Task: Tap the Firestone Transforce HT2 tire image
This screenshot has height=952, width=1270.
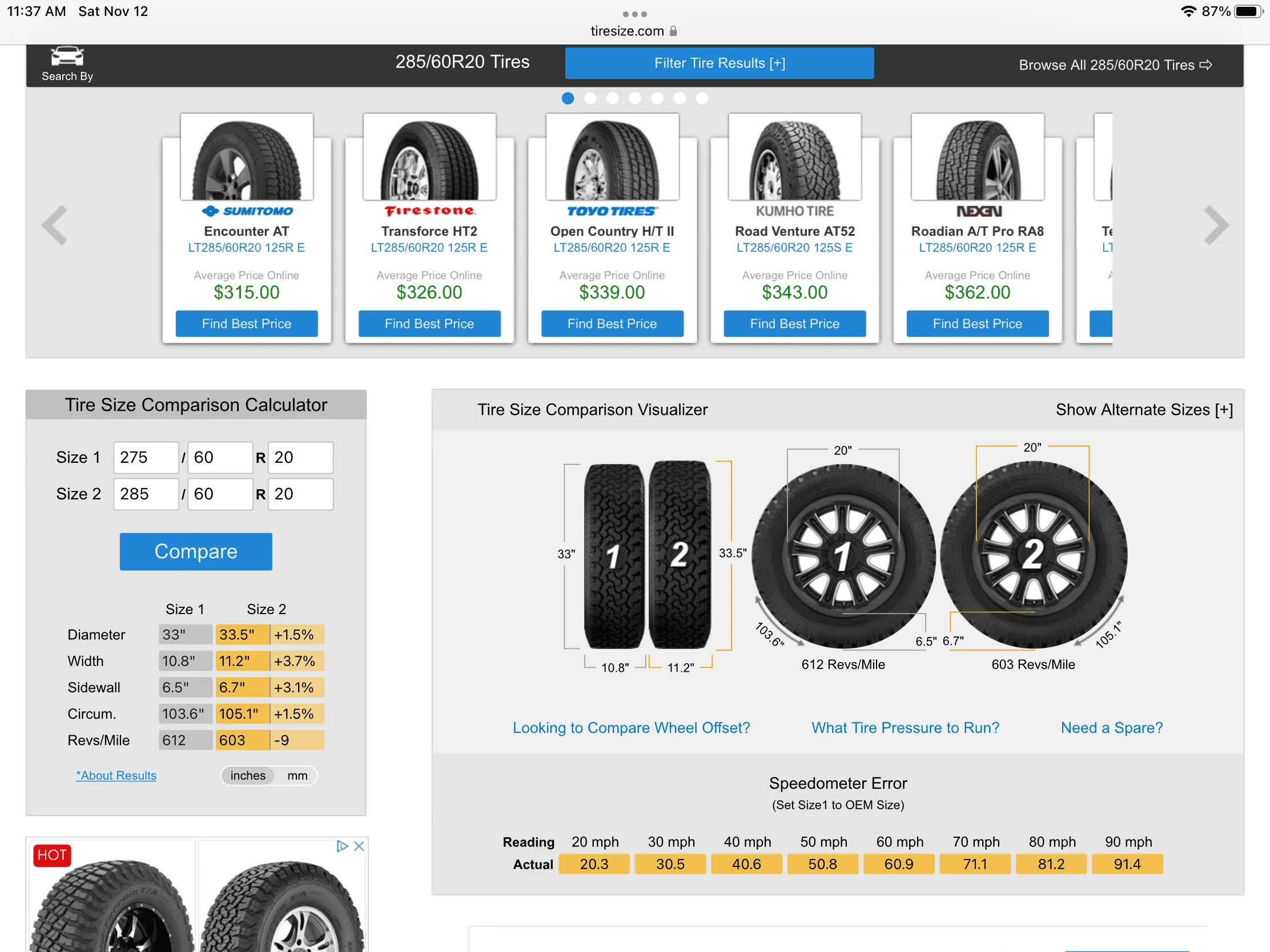Action: 429,156
